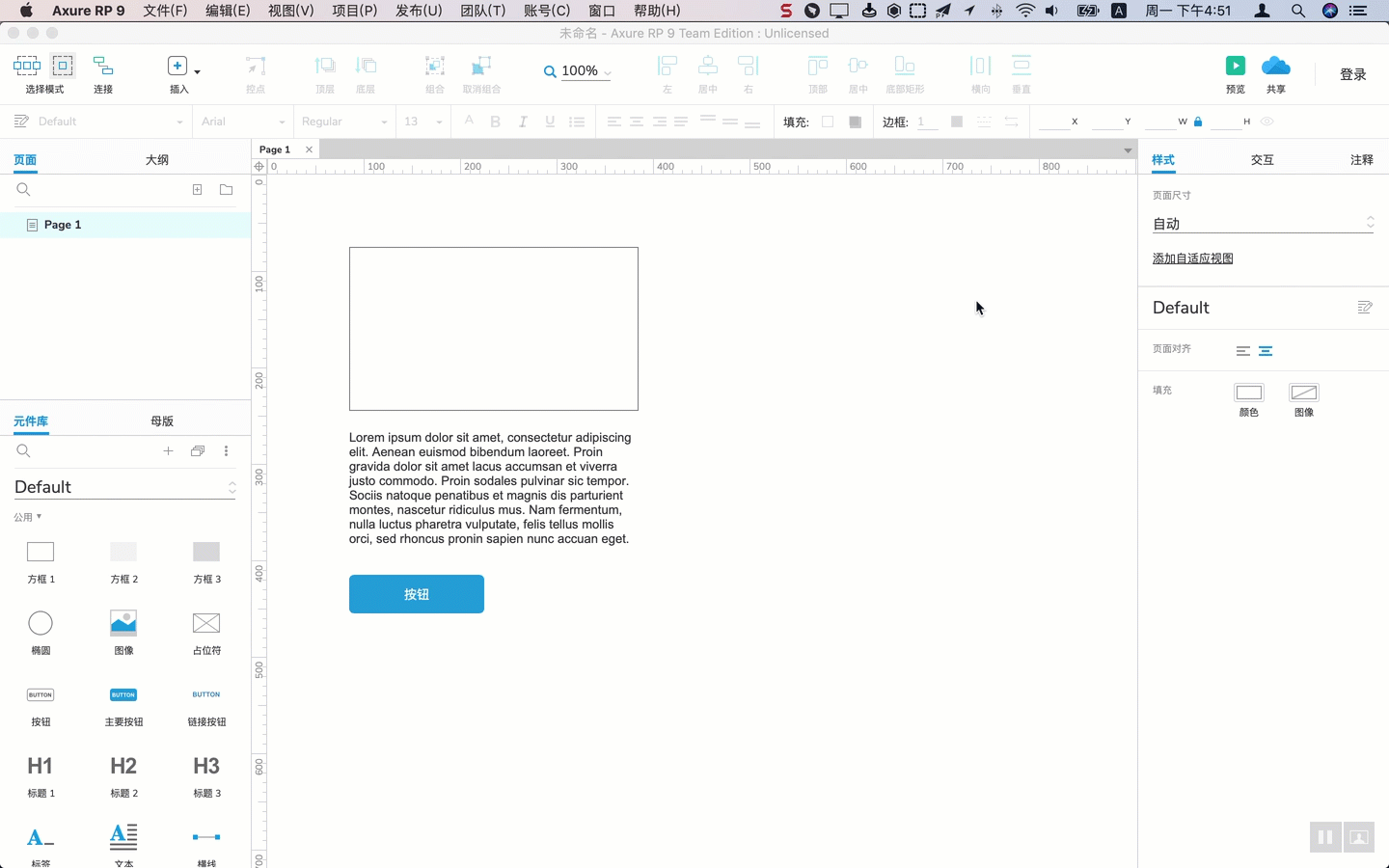Screen dimensions: 1389x868
Task: Click the add page icon
Action: click(x=197, y=190)
